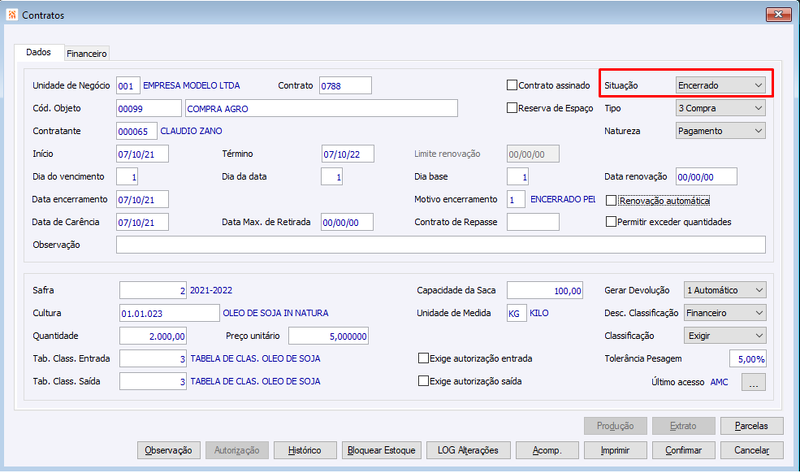Viewport: 800px width, 473px height.
Task: Toggle Exige autorização saída checkbox
Action: point(423,381)
